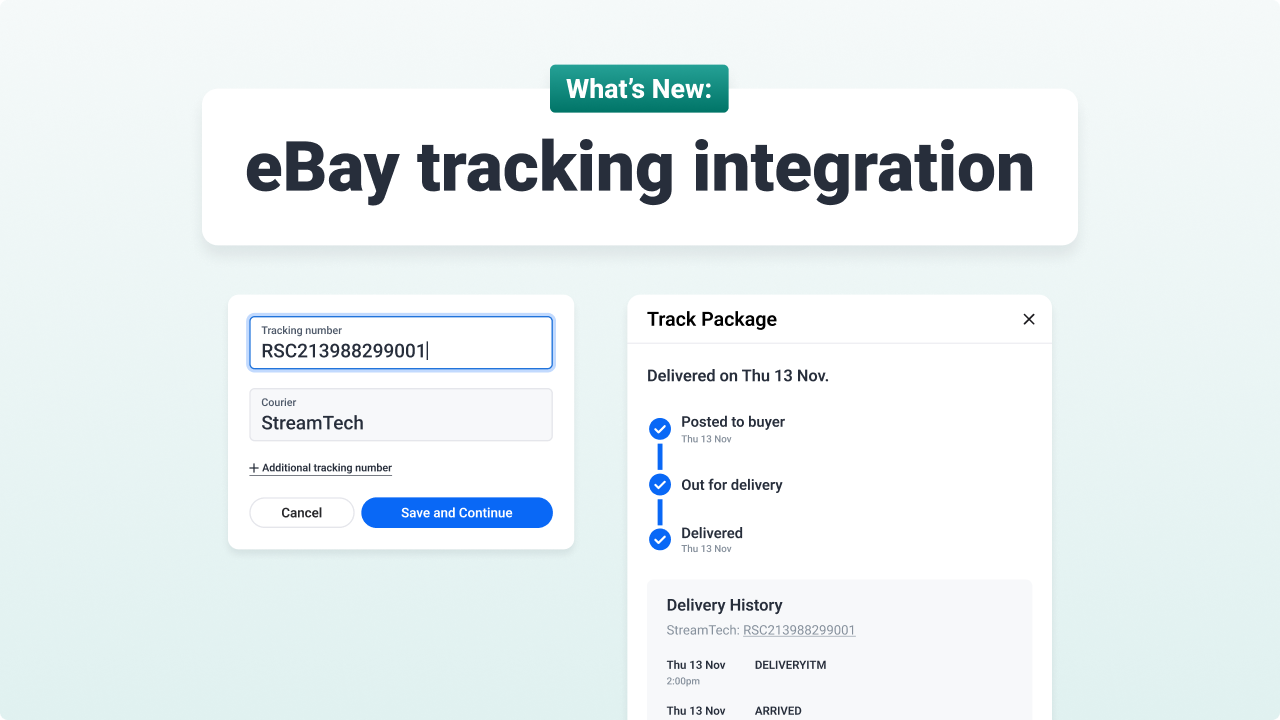
Task: Click the connector line between tracking checkmarks
Action: (660, 456)
